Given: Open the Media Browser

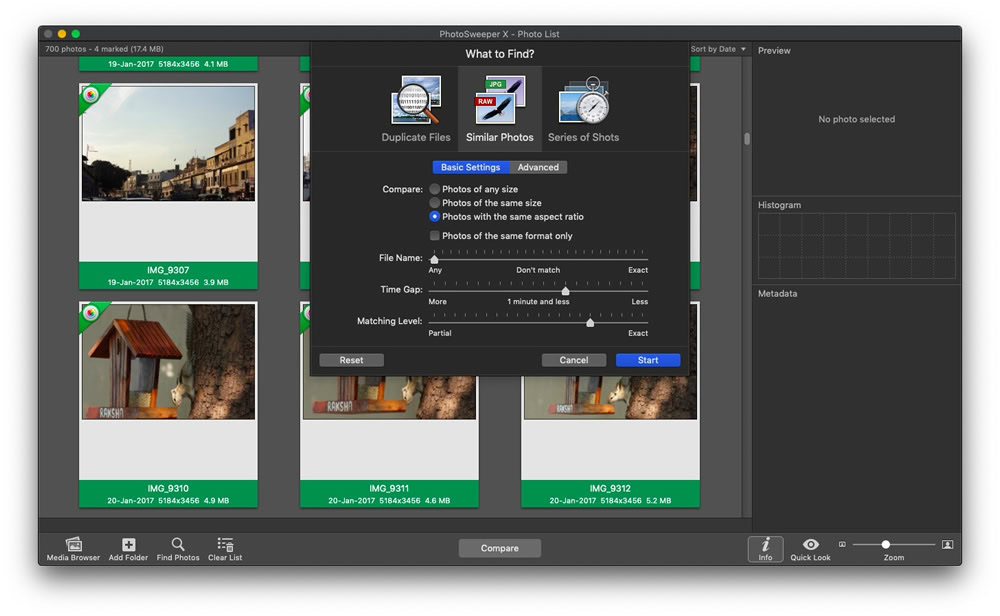Looking at the screenshot, I should [73, 548].
